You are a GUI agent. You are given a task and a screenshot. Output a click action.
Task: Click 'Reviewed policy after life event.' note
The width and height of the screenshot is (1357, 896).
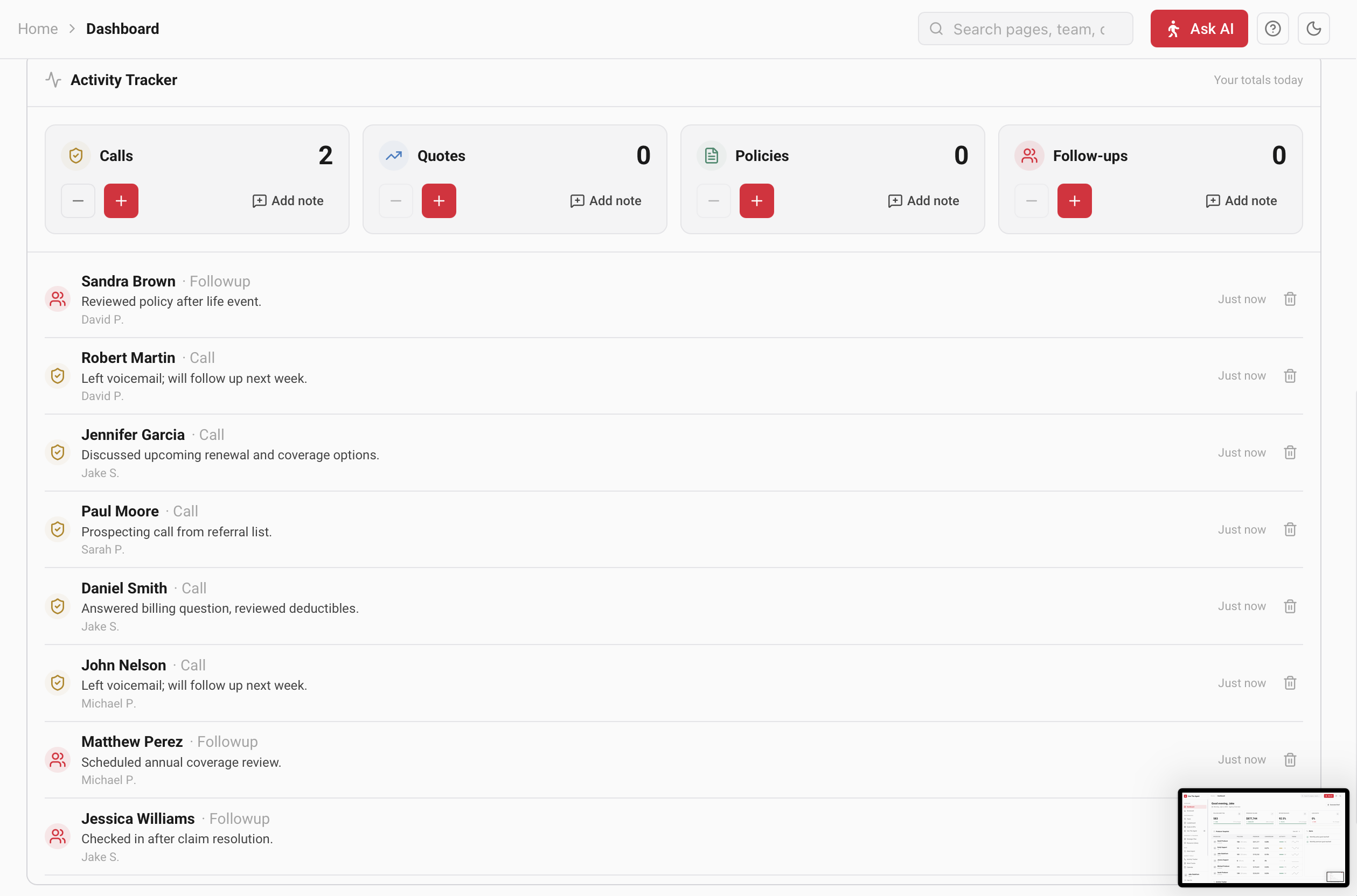point(171,301)
